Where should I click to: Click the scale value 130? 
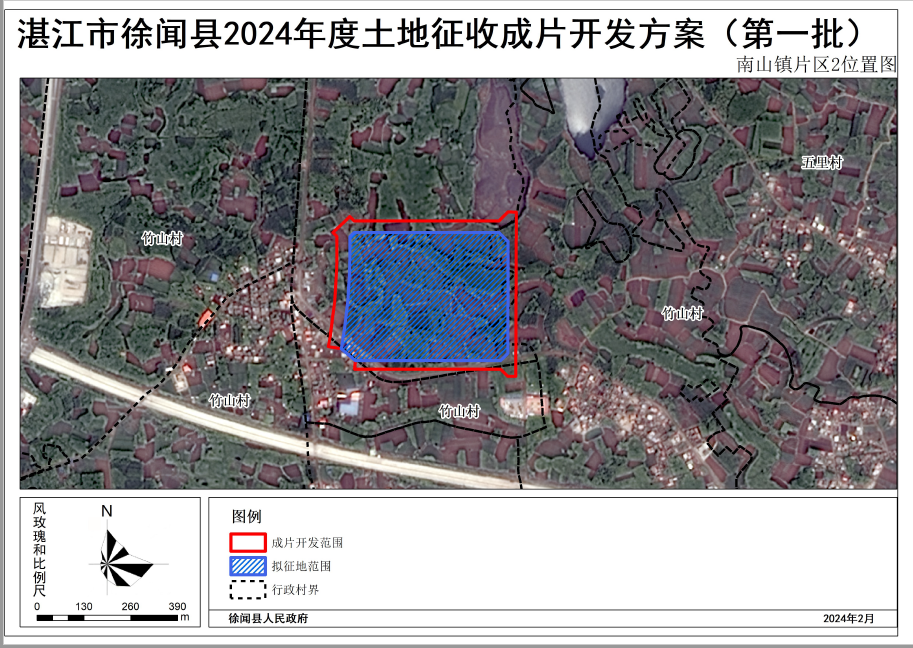[x=83, y=606]
